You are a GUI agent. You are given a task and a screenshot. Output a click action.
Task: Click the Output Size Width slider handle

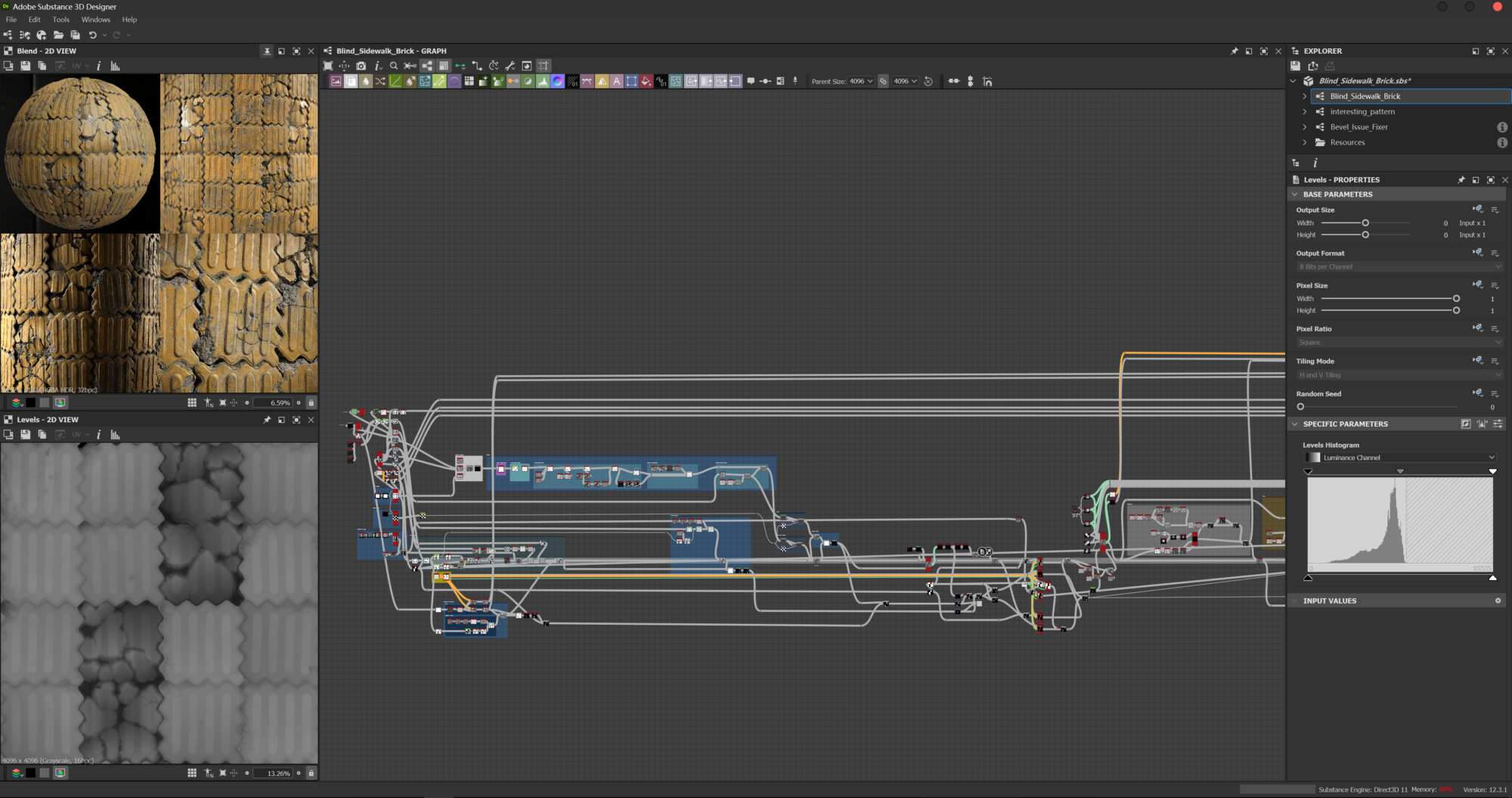(x=1365, y=223)
